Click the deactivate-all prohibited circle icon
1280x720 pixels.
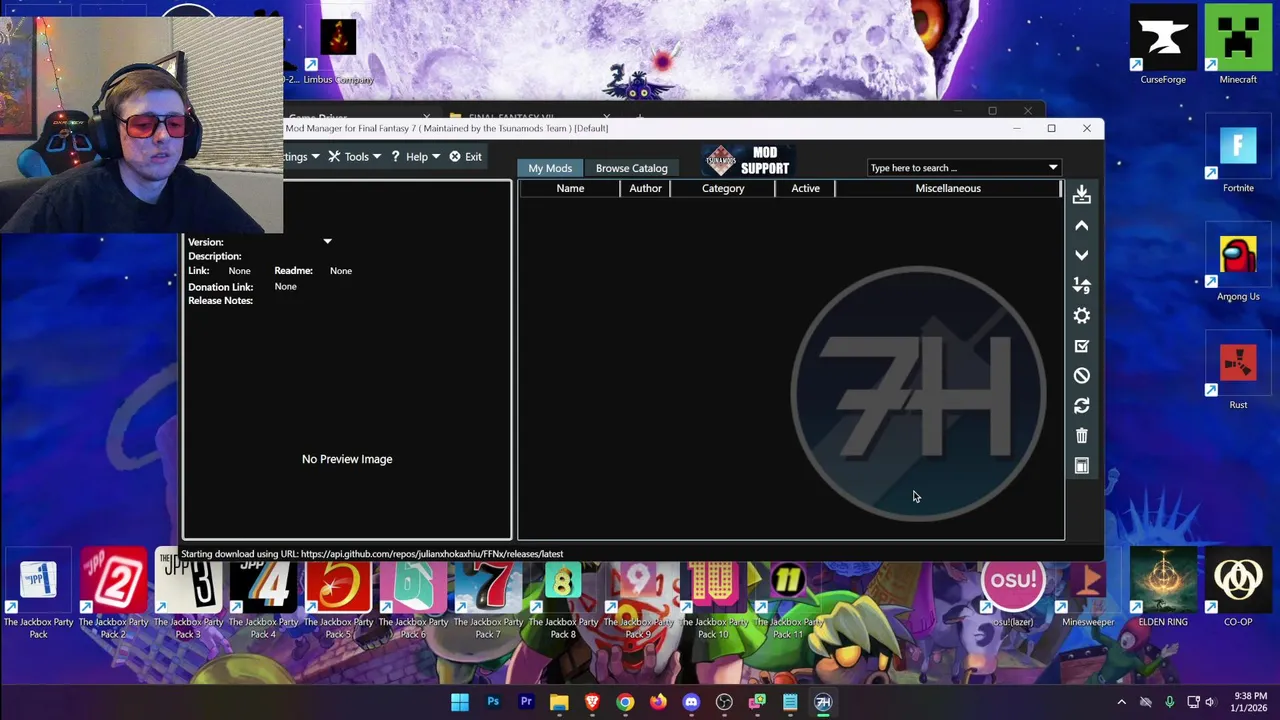tap(1081, 376)
